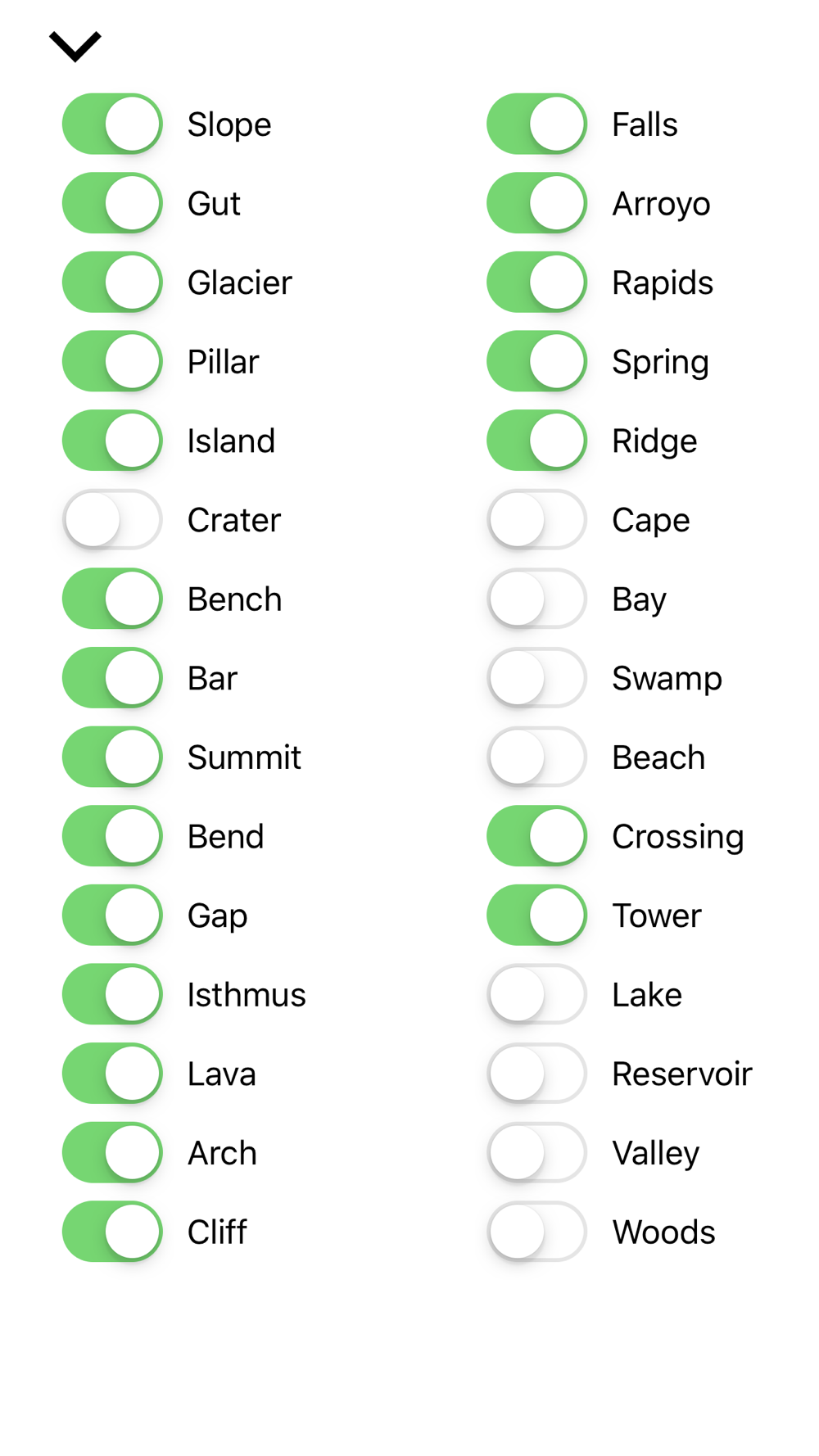Enable the Woods toggle
The width and height of the screenshot is (819, 1456).
point(536,1232)
